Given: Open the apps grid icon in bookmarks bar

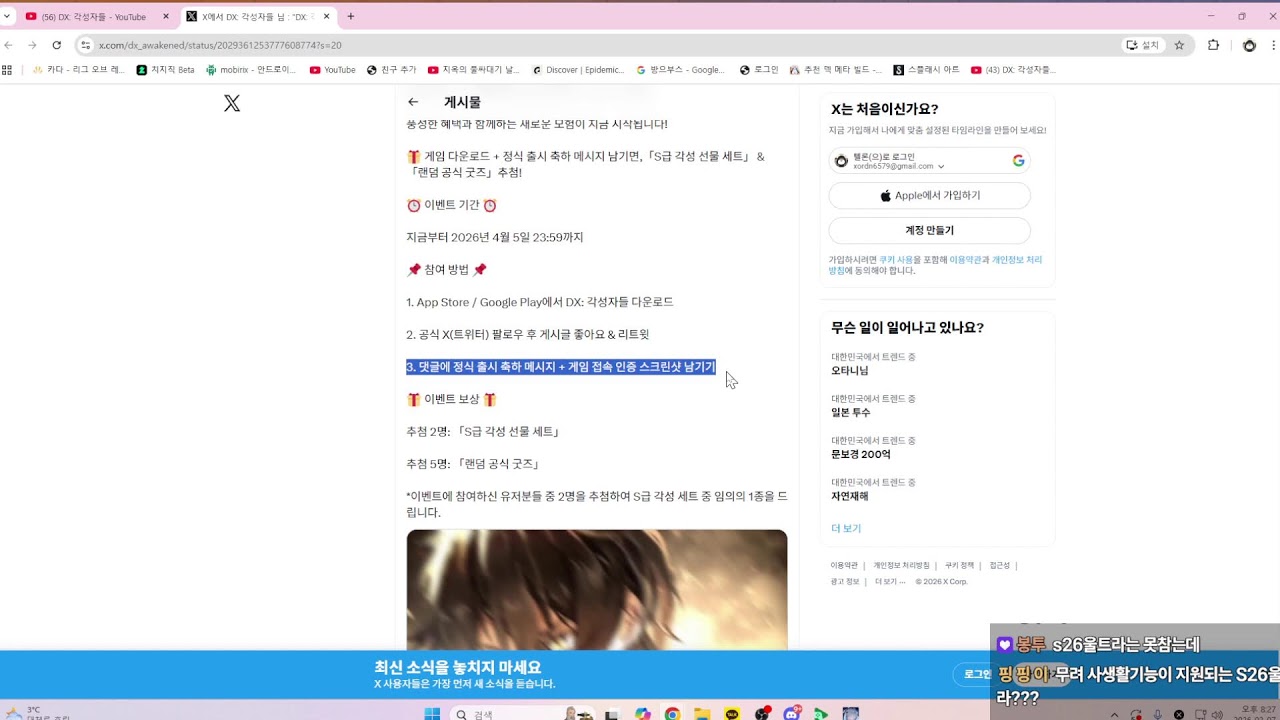Looking at the screenshot, I should pos(8,70).
